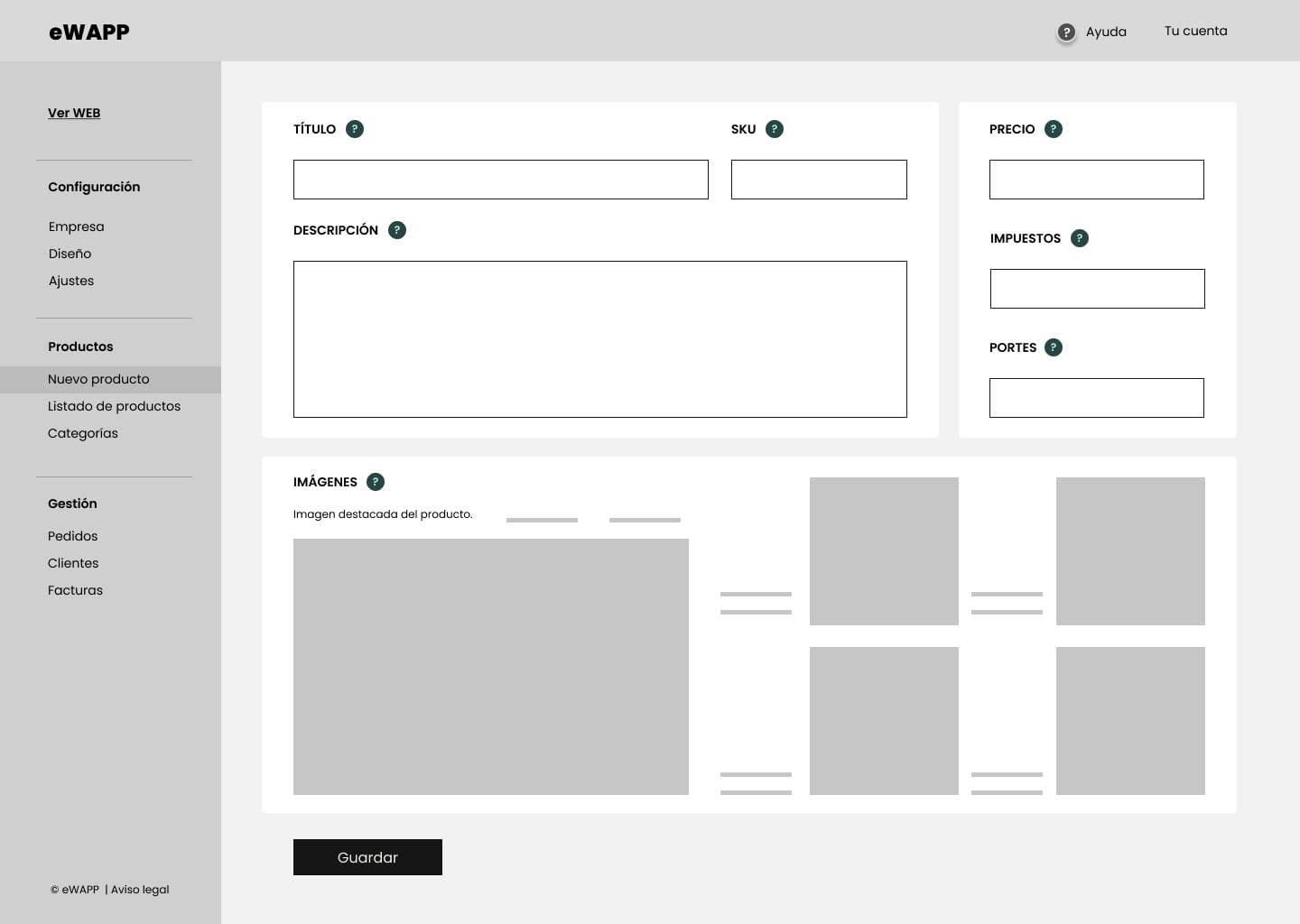Click the SKU help question icon
The width and height of the screenshot is (1300, 924).
click(775, 129)
